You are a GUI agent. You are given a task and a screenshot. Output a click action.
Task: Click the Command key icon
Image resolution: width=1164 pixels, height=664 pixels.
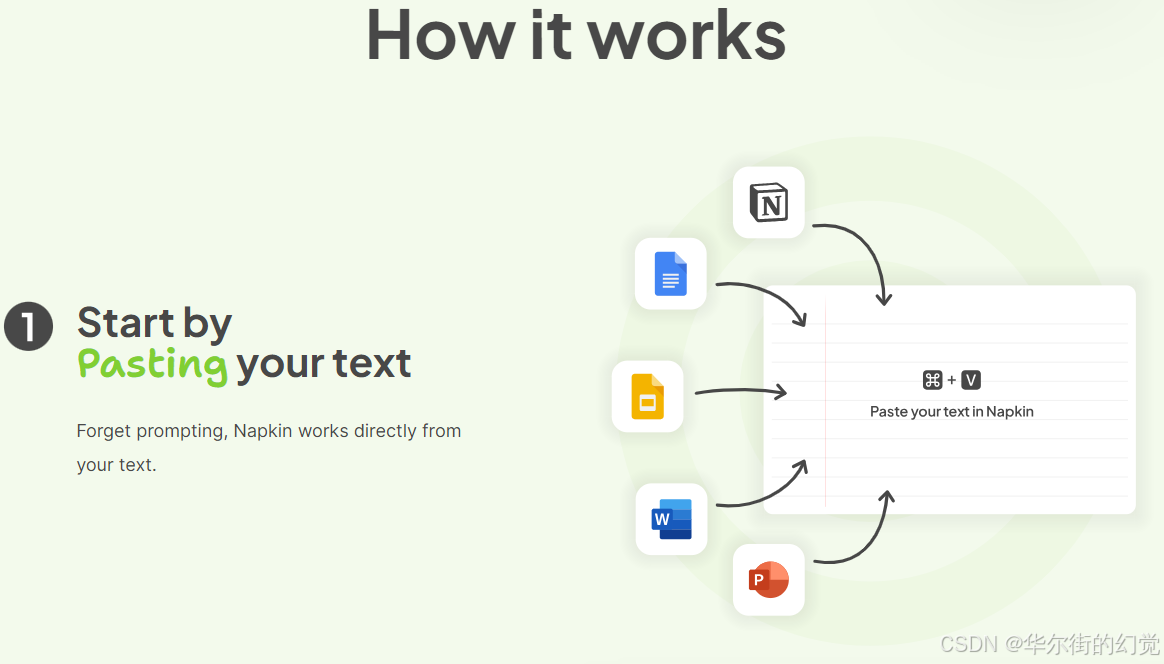point(932,380)
